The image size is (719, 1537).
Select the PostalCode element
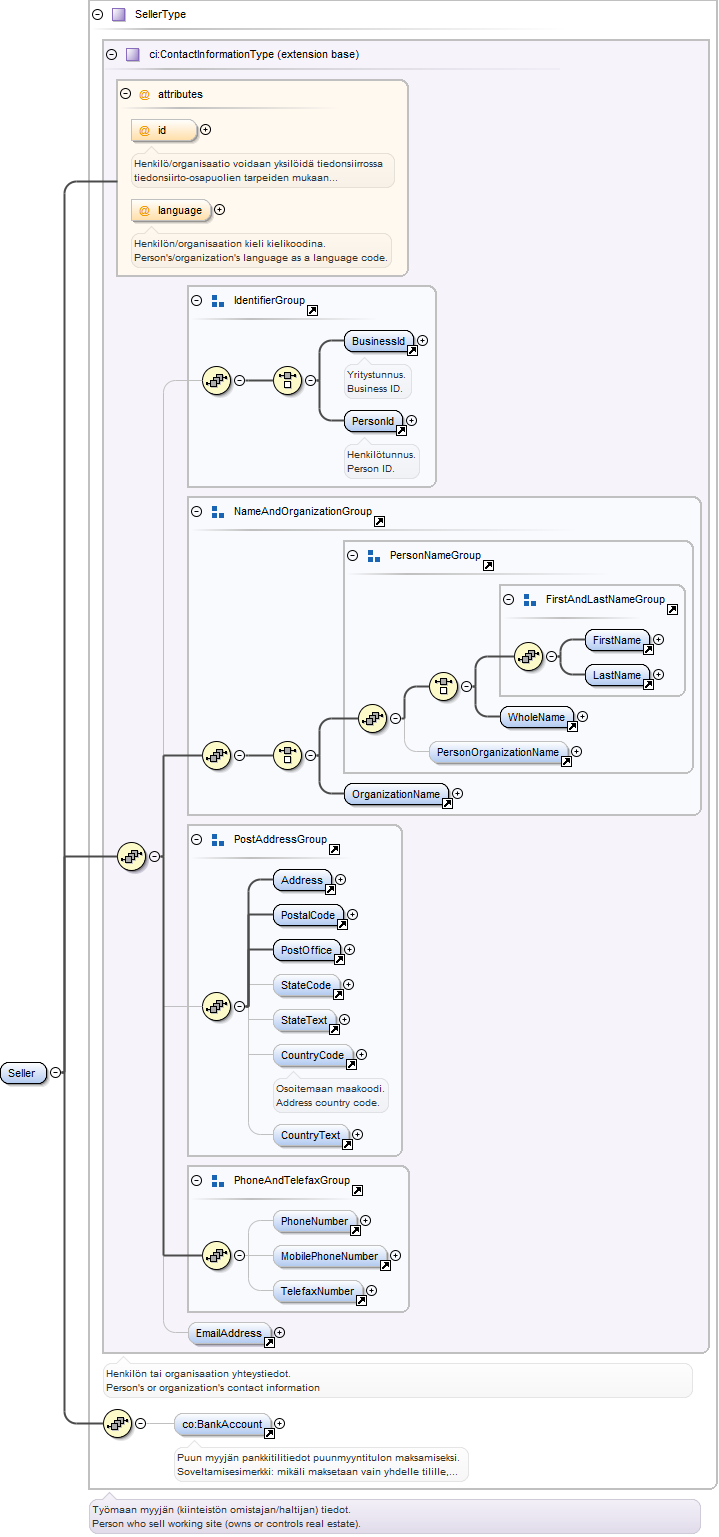309,915
